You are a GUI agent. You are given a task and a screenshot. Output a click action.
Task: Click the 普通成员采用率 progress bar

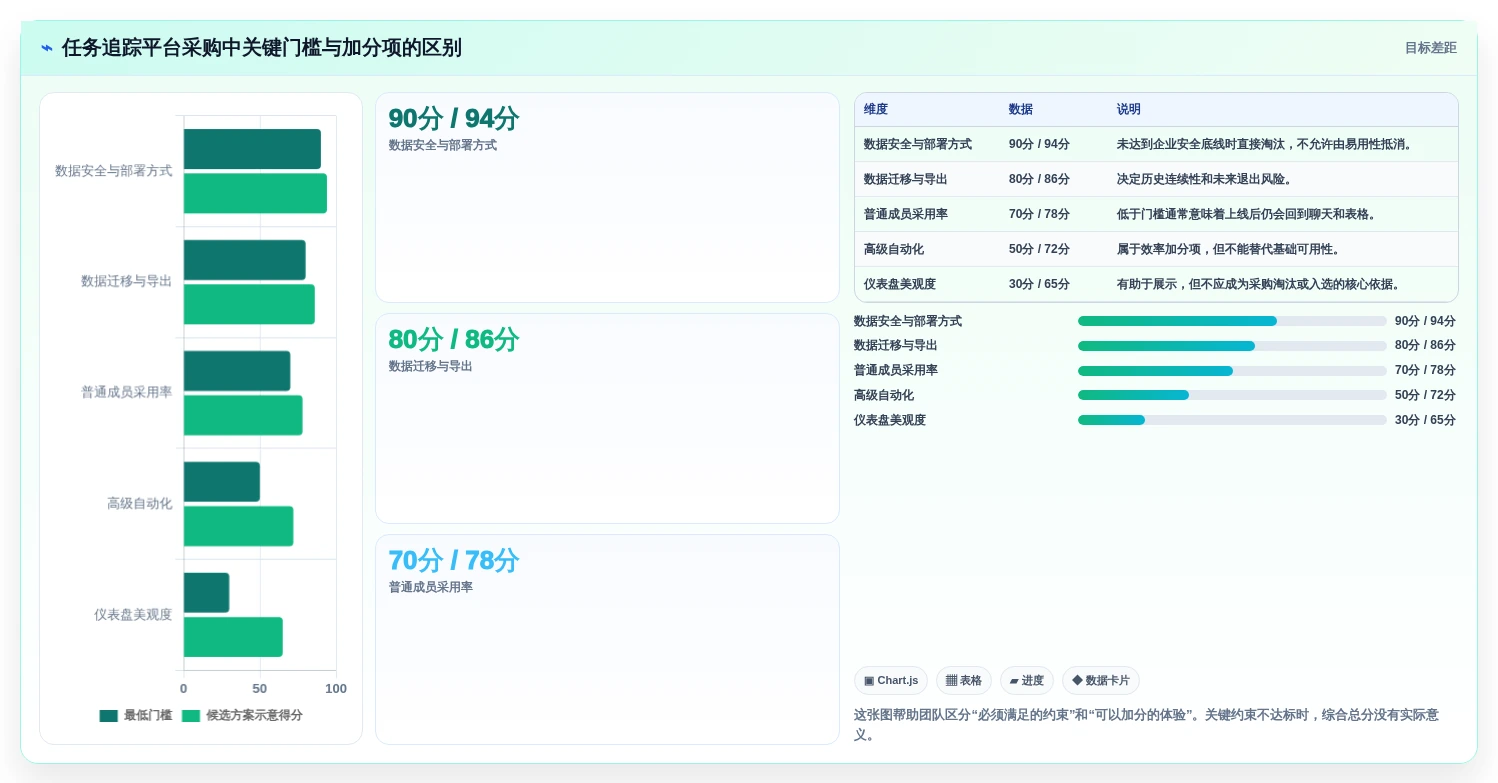[x=1232, y=371]
